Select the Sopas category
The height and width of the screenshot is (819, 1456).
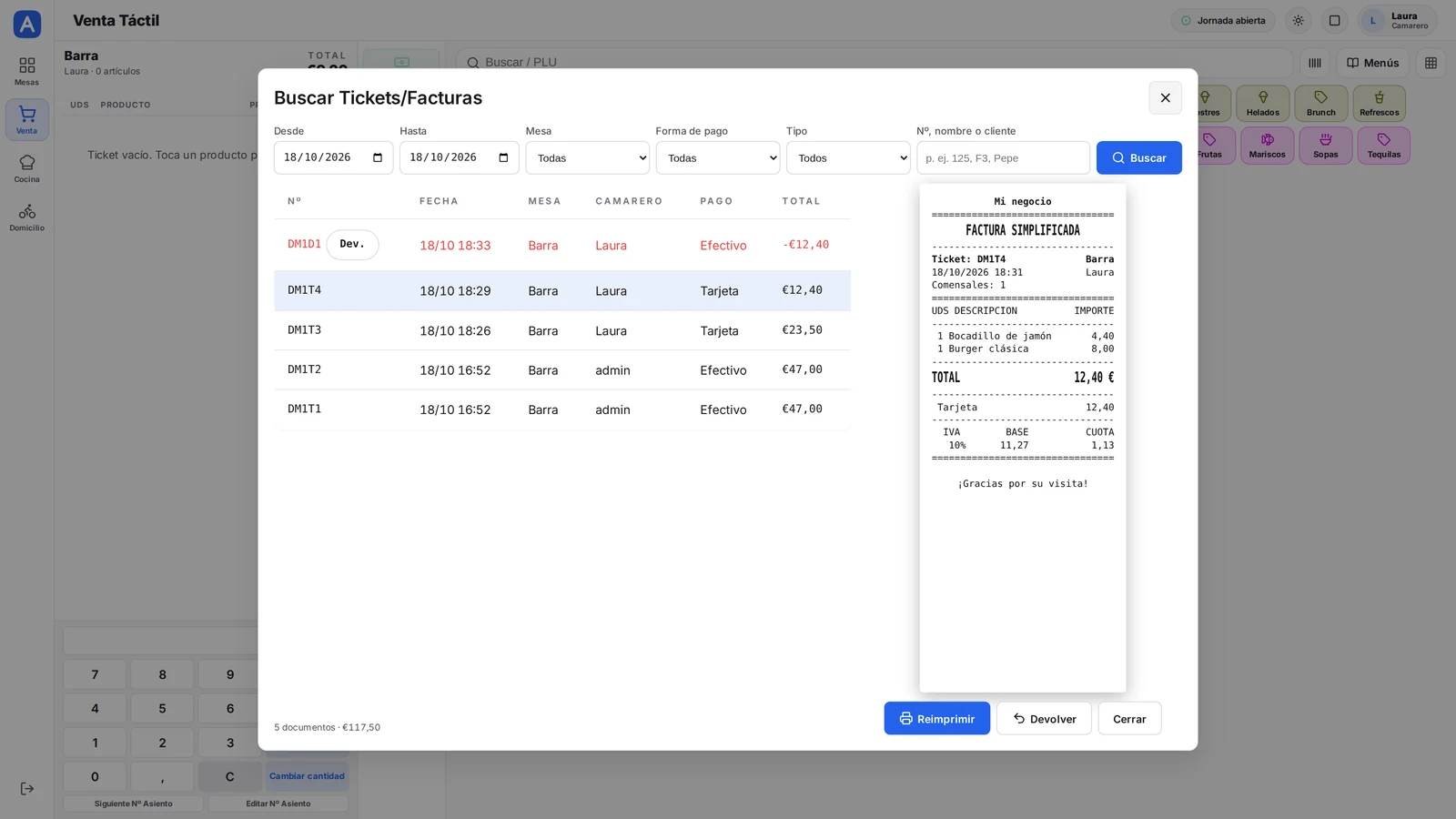click(1325, 146)
